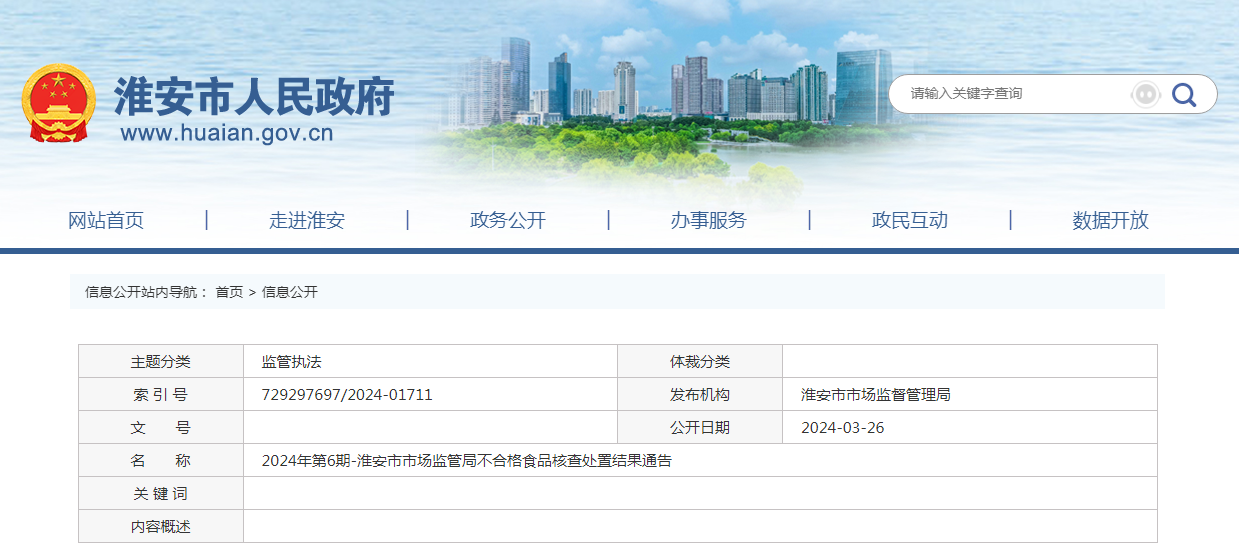Click the publication date 2024-03-26
This screenshot has width=1239, height=555.
click(843, 428)
